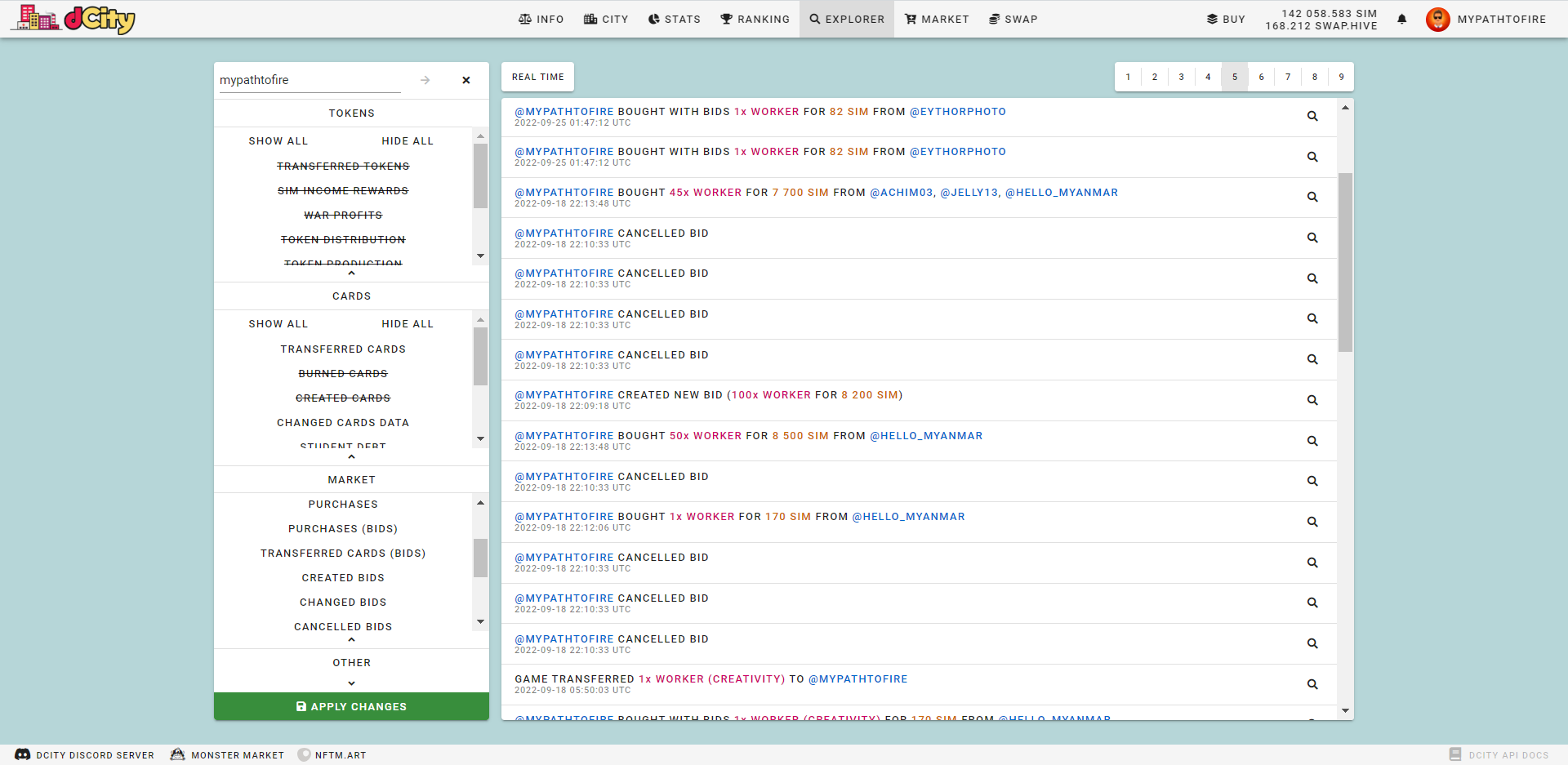Viewport: 1568px width, 765px height.
Task: Click the account search input field
Action: [310, 80]
